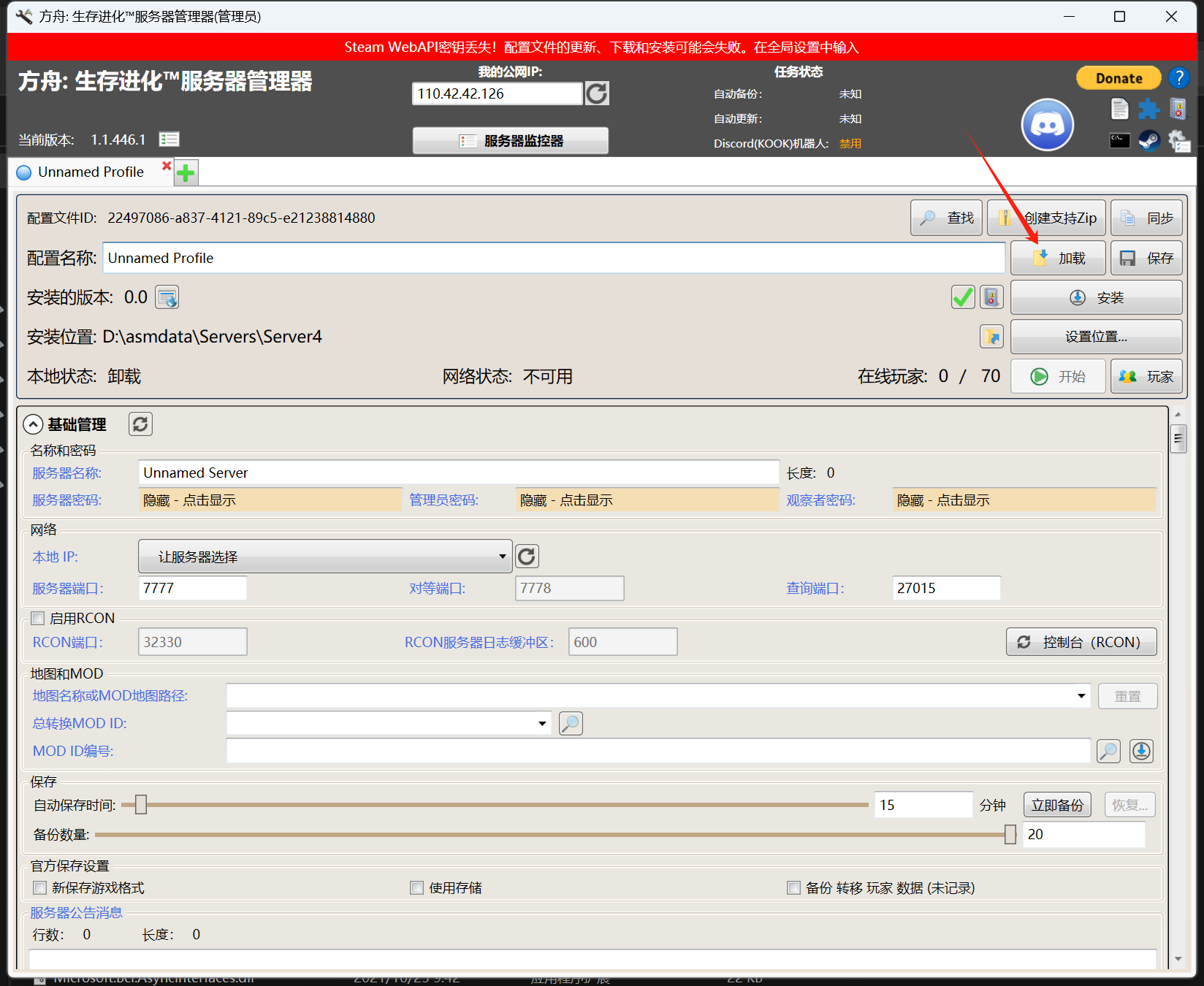Viewport: 1204px width, 986px height.
Task: Click the 禁用 Discord bot status text
Action: click(x=850, y=143)
